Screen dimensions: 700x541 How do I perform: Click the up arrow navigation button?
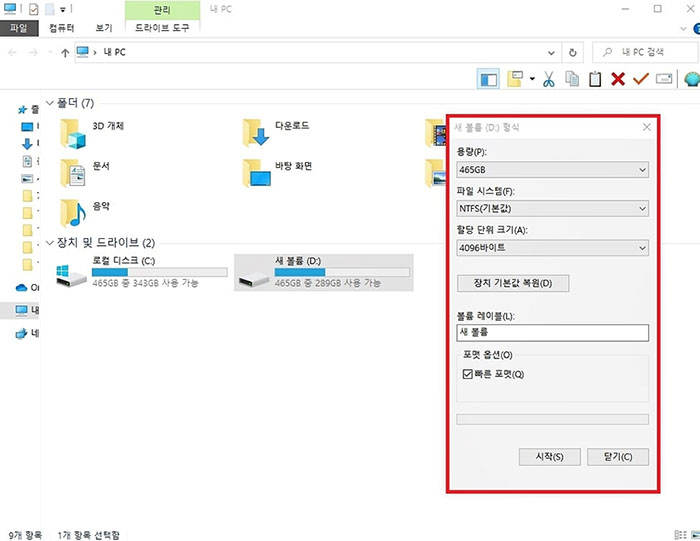click(x=65, y=53)
